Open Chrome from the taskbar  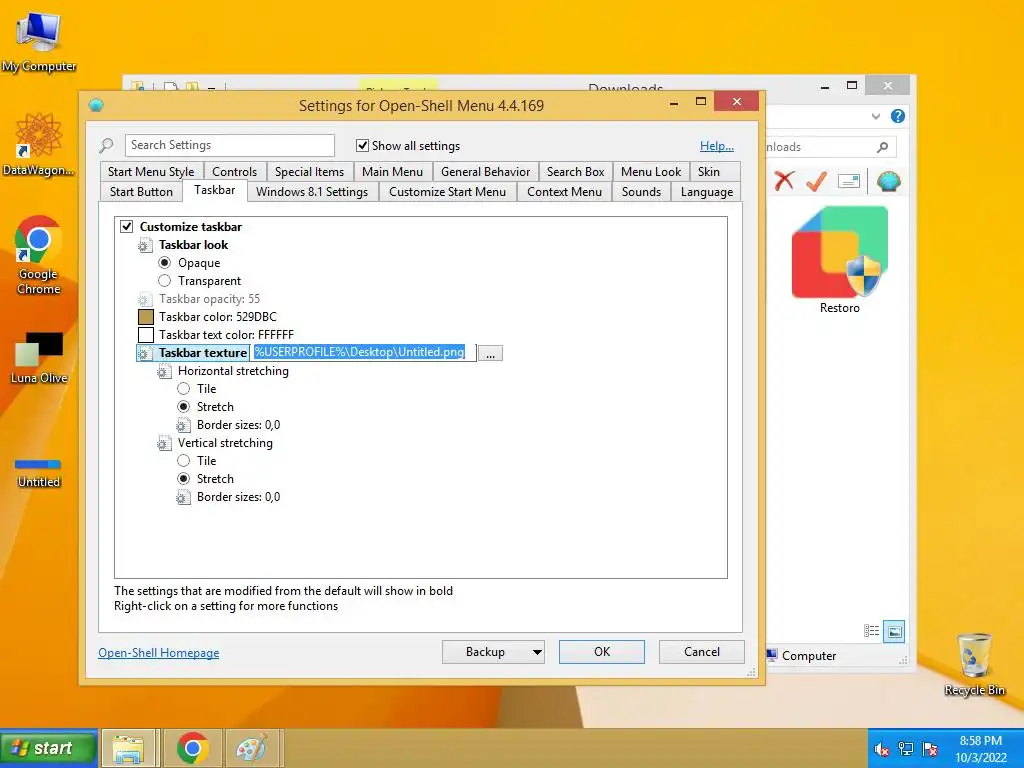tap(192, 748)
